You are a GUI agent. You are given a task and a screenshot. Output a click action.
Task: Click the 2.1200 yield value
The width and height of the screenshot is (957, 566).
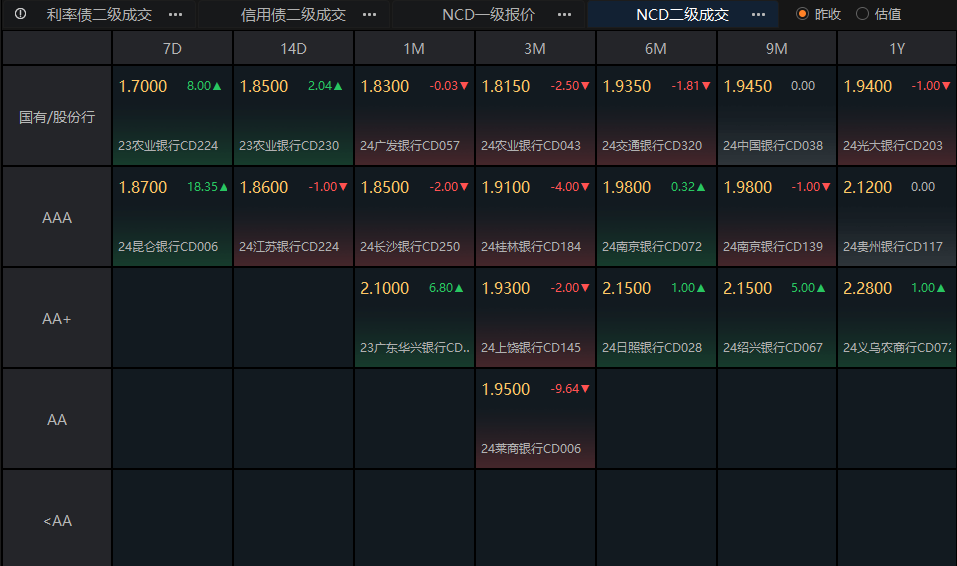tap(868, 187)
